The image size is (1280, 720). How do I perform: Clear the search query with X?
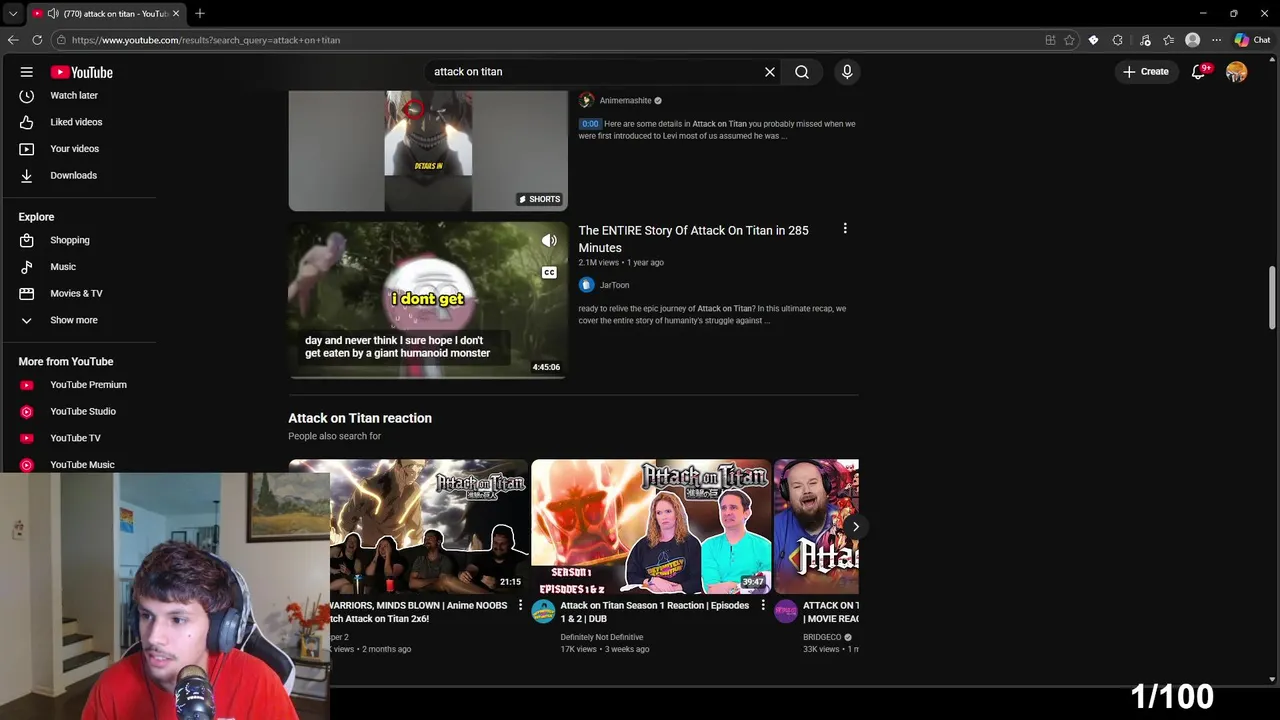tap(770, 72)
